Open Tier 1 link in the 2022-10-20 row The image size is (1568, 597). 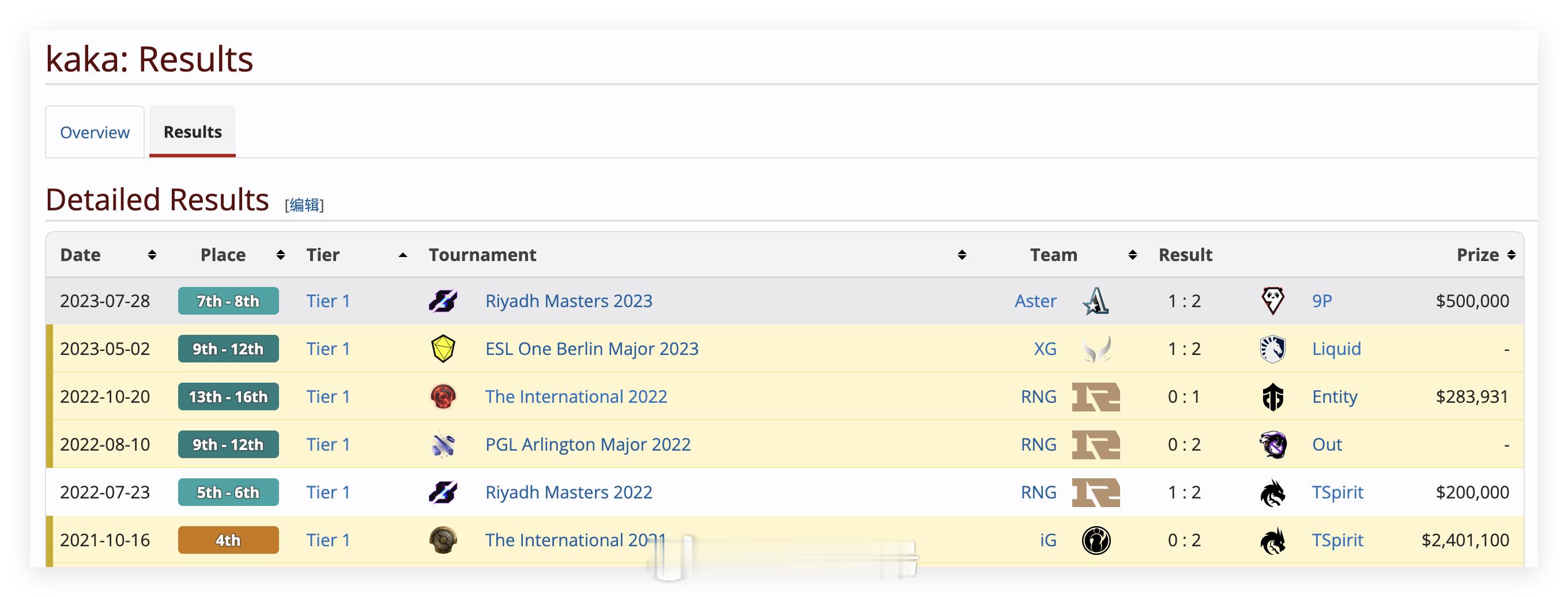[x=328, y=397]
